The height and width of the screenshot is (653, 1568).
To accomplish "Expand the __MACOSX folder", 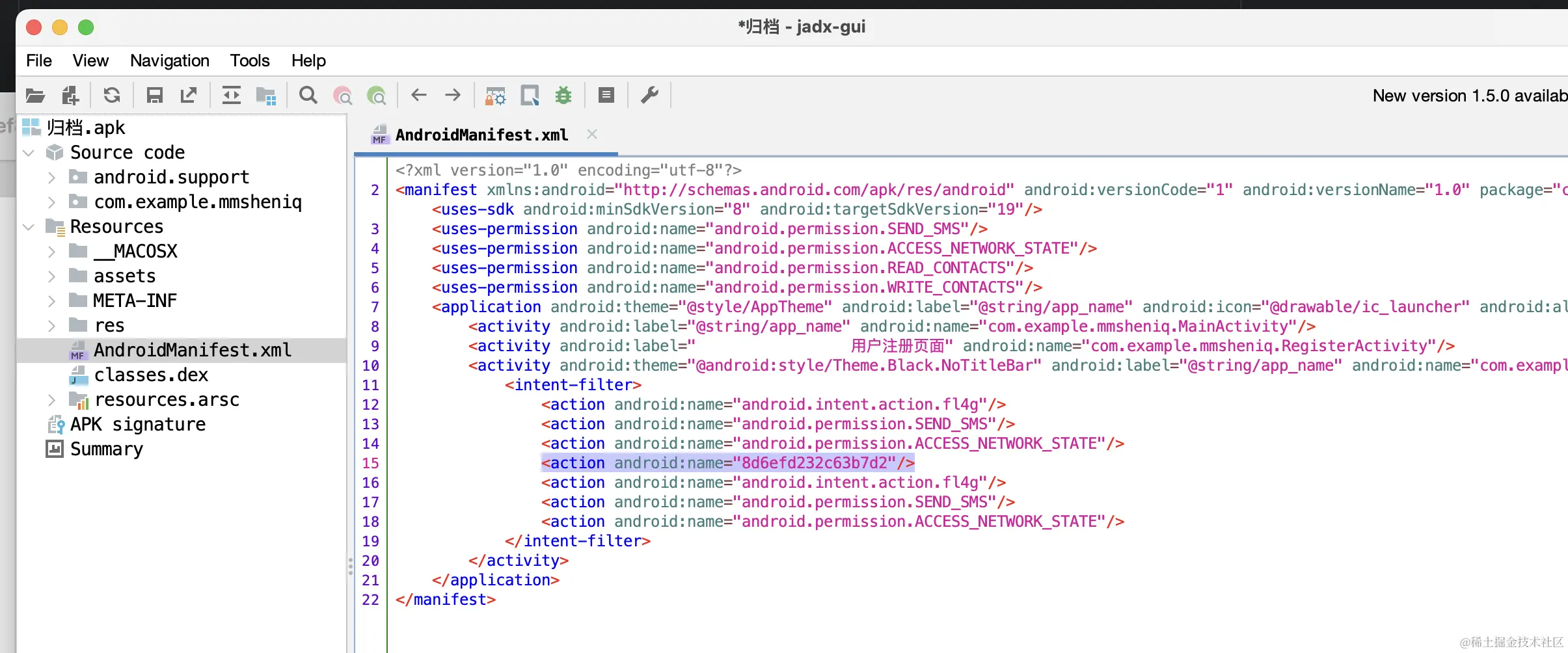I will [52, 252].
